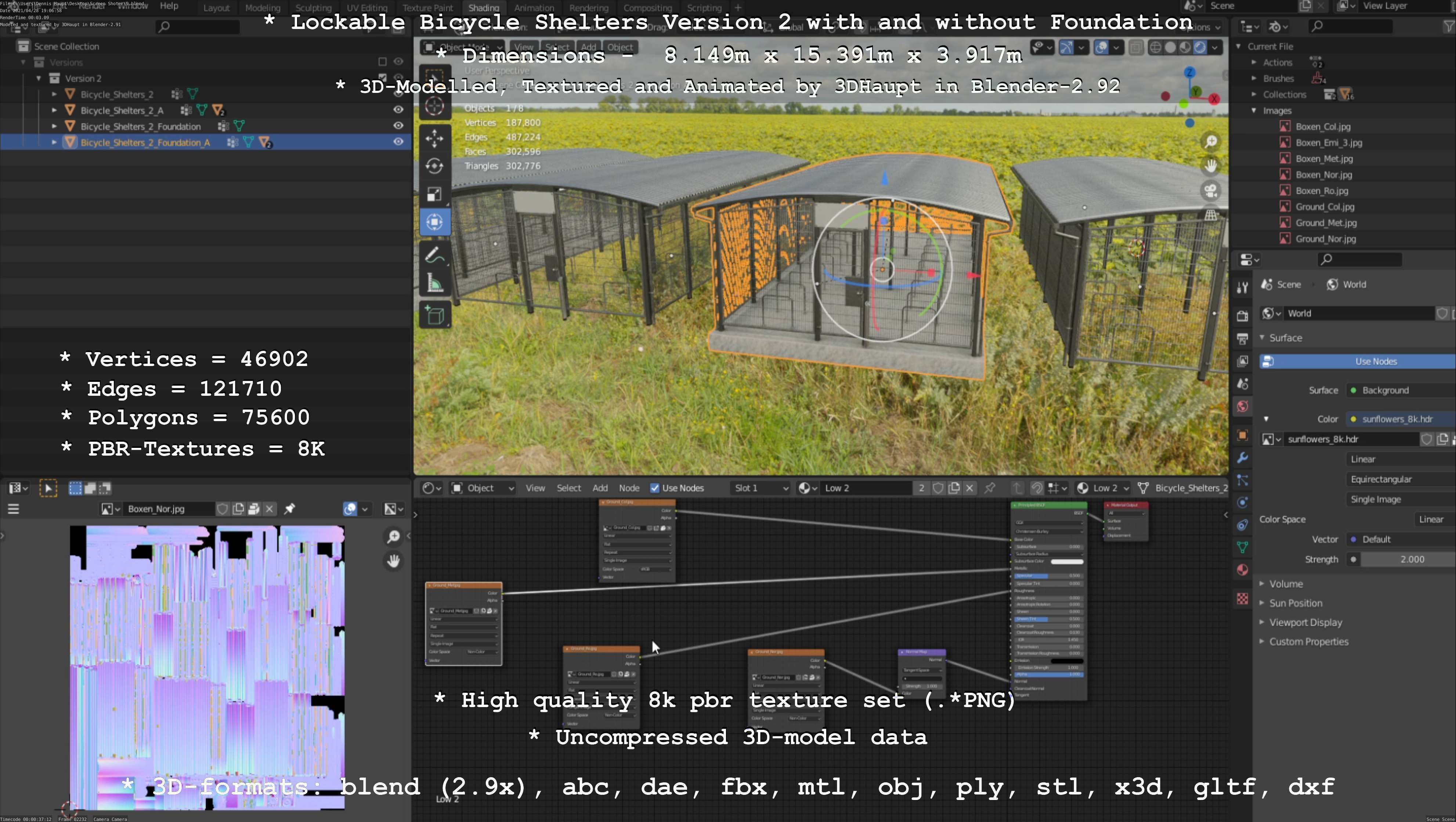Image resolution: width=1456 pixels, height=822 pixels.
Task: Switch to the Animation workspace tab
Action: click(534, 8)
